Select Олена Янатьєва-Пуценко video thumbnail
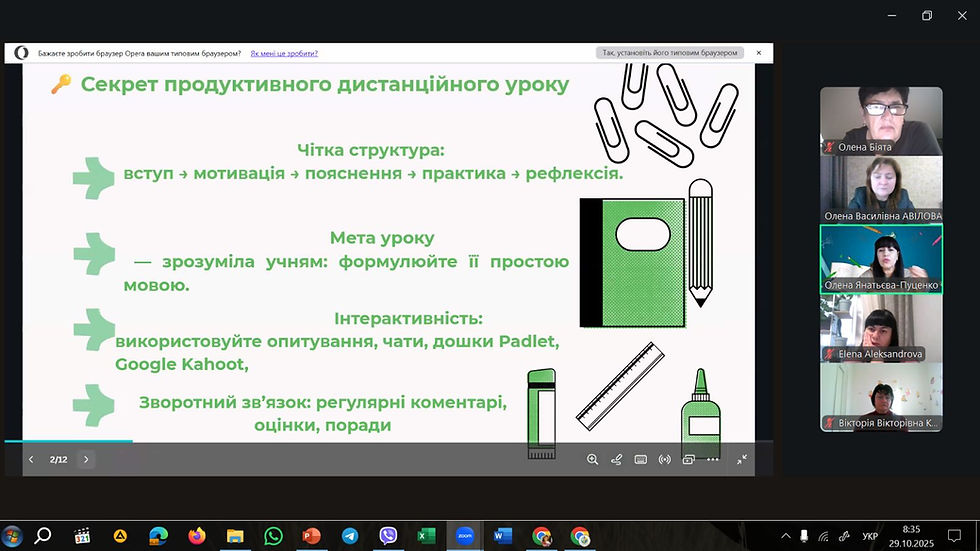The height and width of the screenshot is (551, 980). pos(881,259)
